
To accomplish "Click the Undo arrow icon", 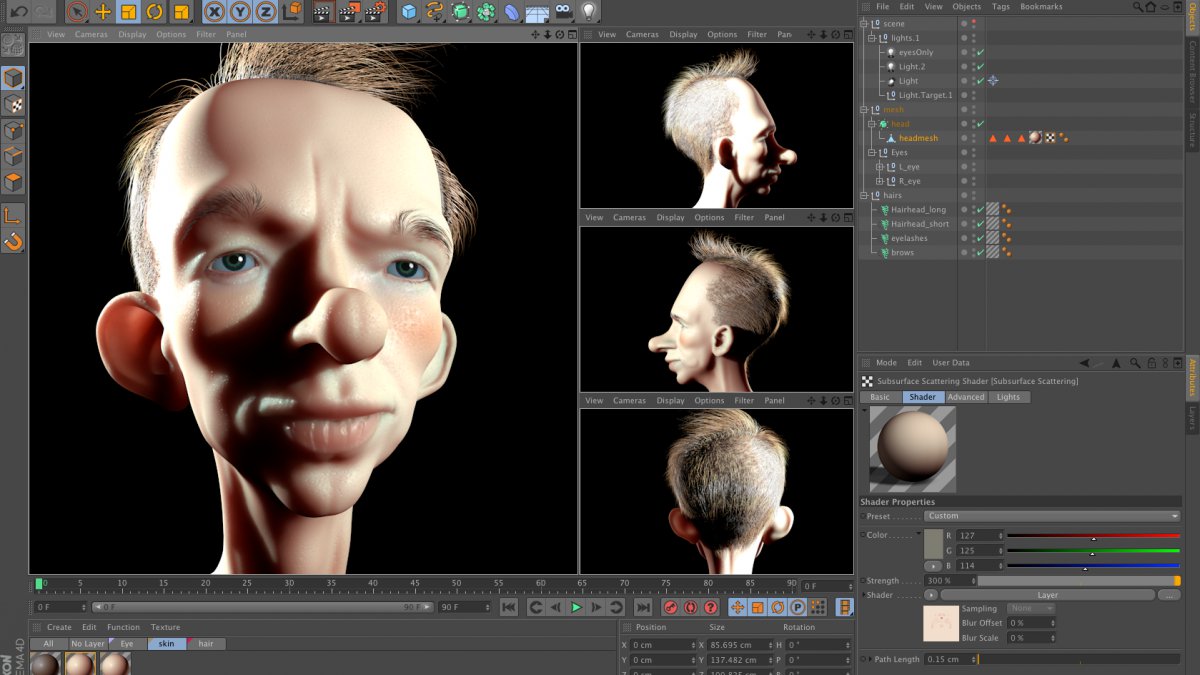I will [18, 12].
